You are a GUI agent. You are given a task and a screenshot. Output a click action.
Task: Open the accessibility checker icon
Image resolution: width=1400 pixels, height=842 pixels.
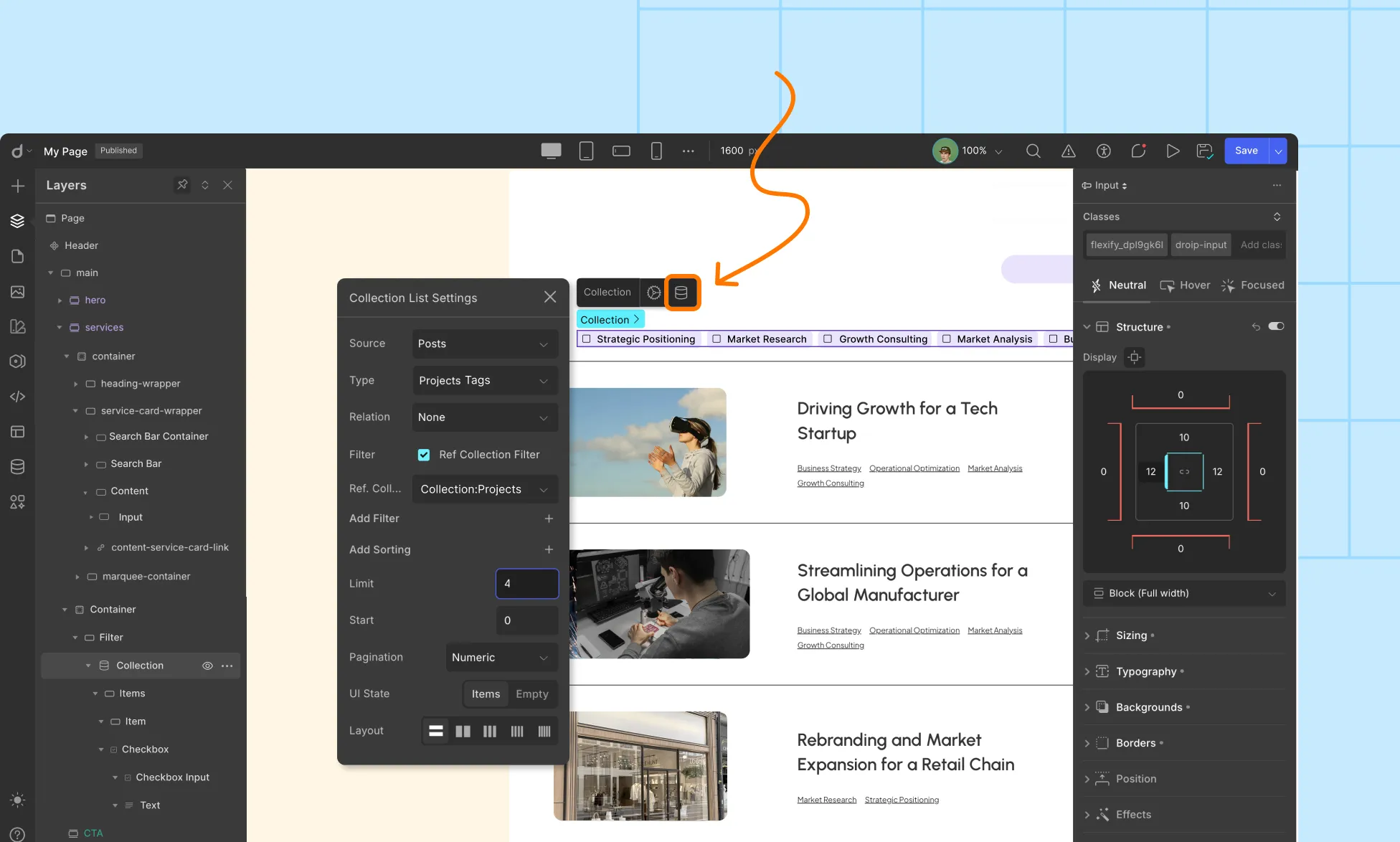point(1104,151)
